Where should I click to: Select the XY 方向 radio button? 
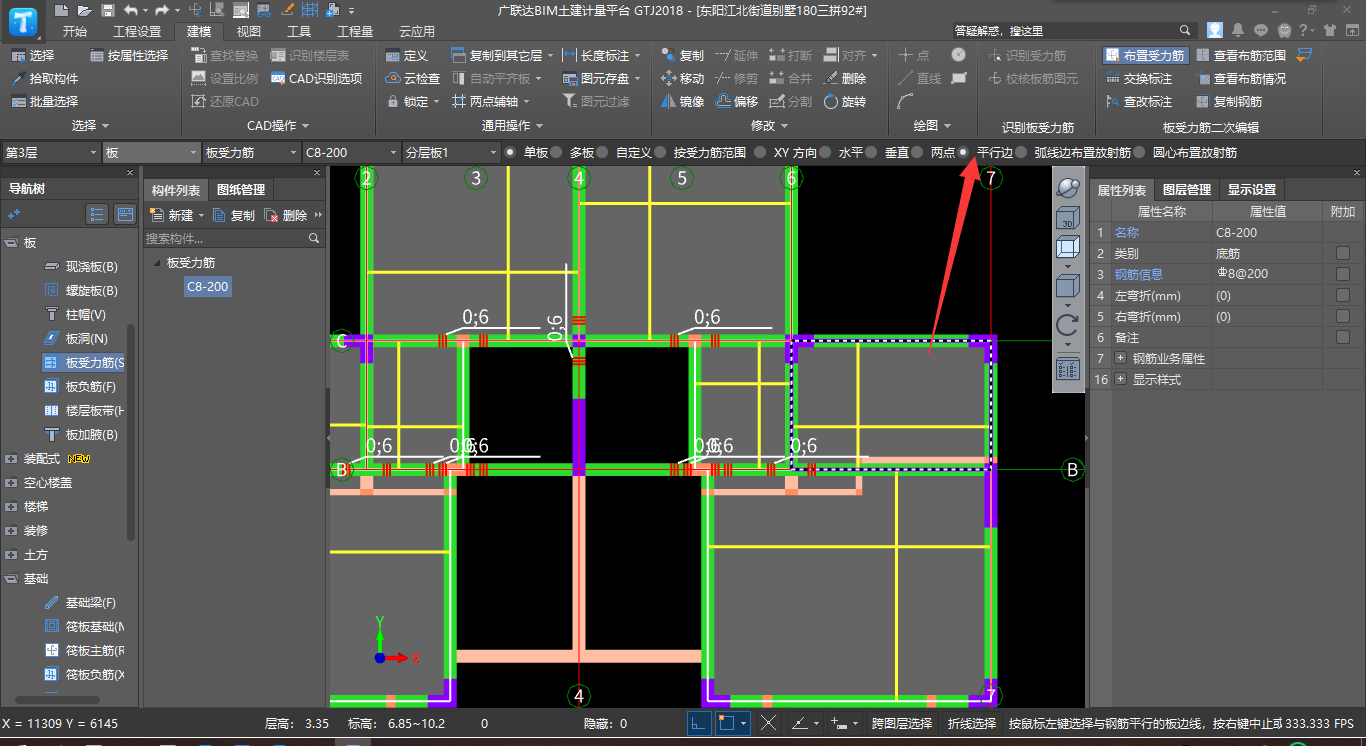point(761,153)
